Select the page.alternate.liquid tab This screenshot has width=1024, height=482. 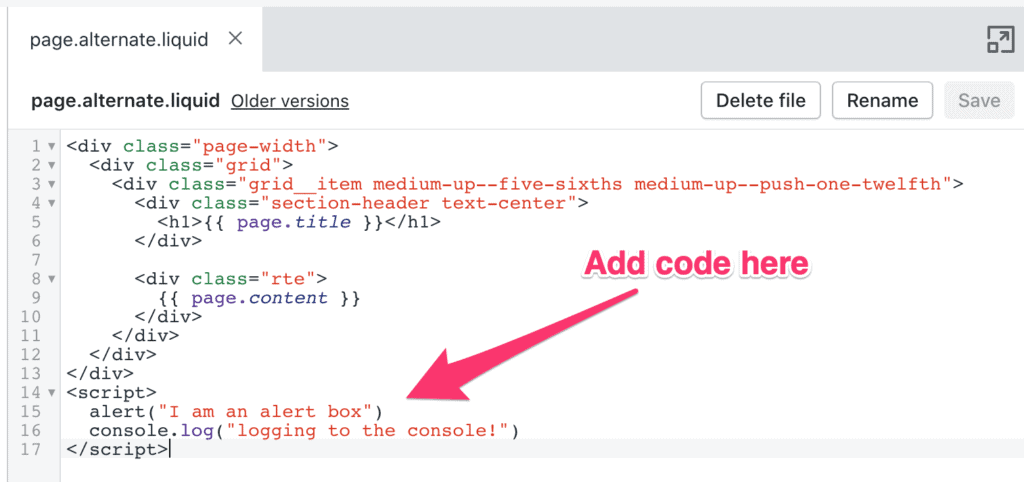[119, 40]
